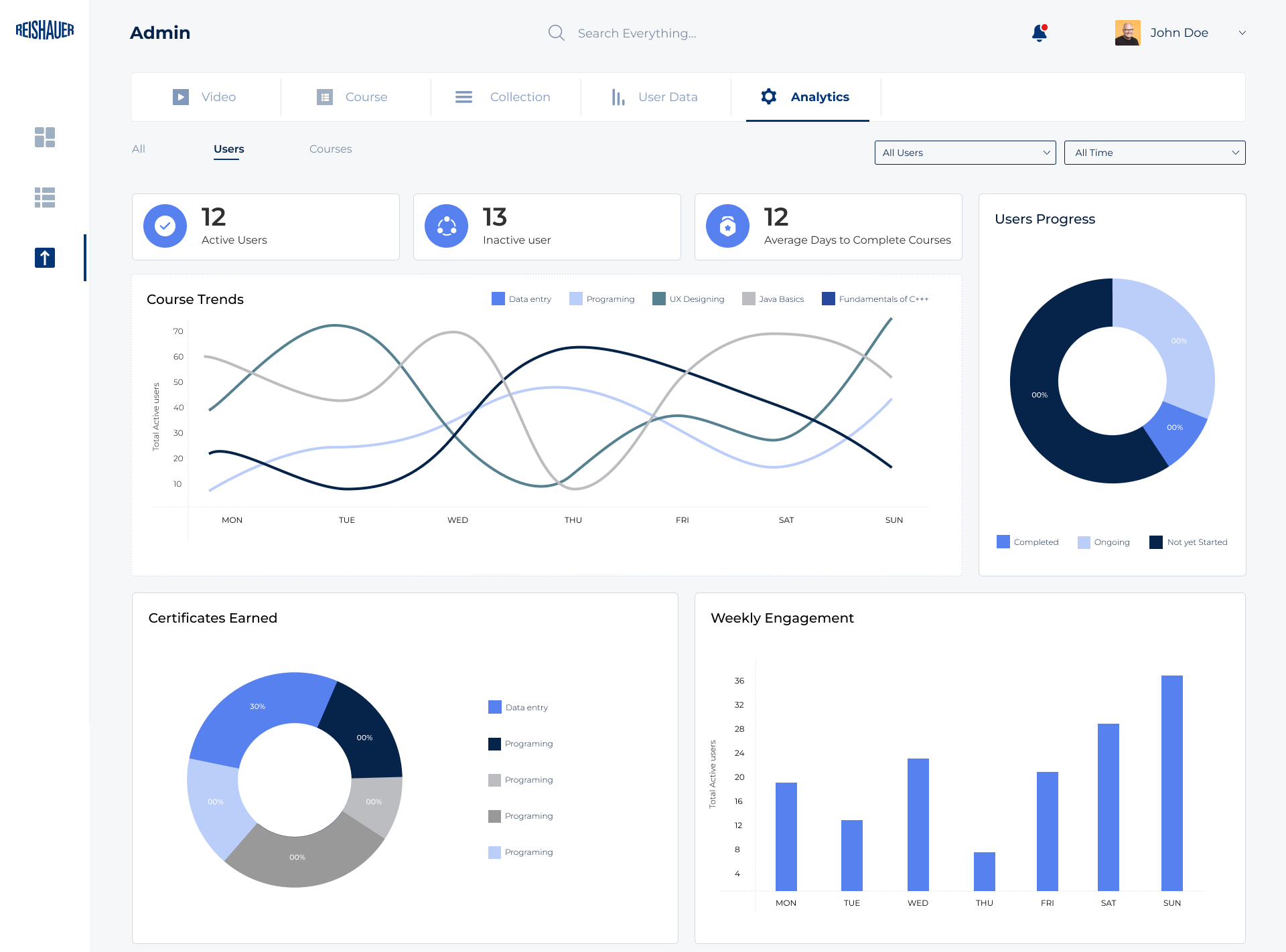This screenshot has height=952, width=1286.
Task: Click the search magnifier icon
Action: coord(556,33)
